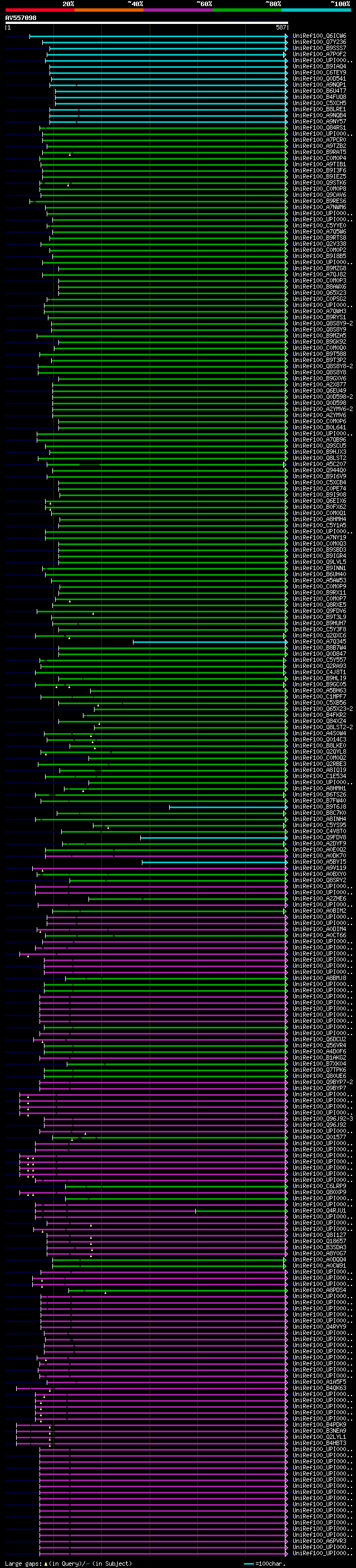
Task: Select the UniRef100_C0M0P4 label
Action: [x=319, y=159]
